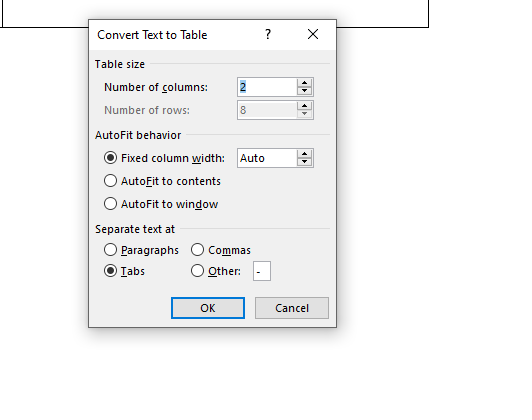532x420 pixels.
Task: Click the dialog title bar text
Action: coord(152,35)
